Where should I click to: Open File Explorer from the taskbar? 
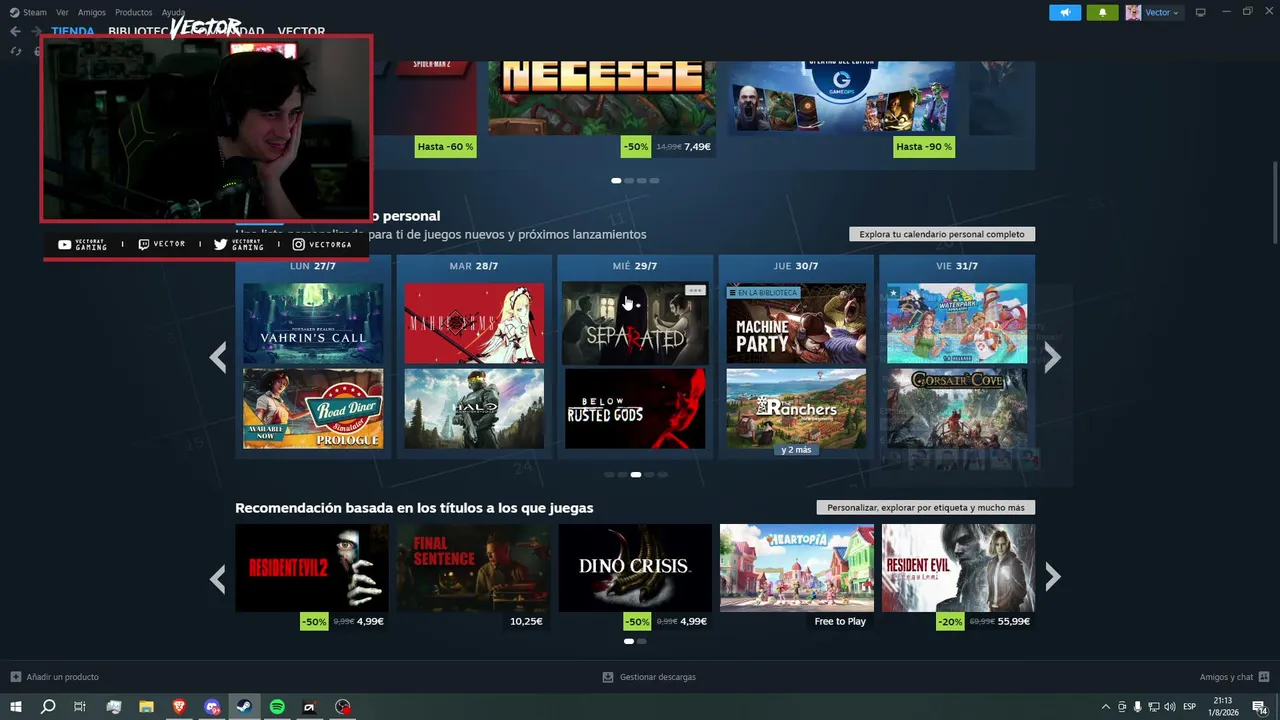pyautogui.click(x=146, y=707)
